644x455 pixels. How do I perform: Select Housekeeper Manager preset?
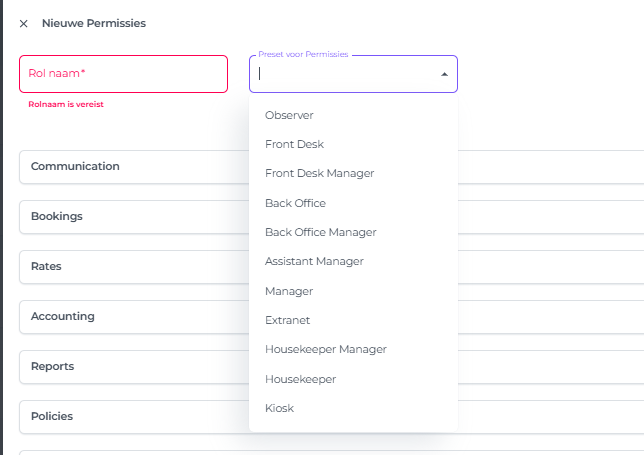point(325,349)
